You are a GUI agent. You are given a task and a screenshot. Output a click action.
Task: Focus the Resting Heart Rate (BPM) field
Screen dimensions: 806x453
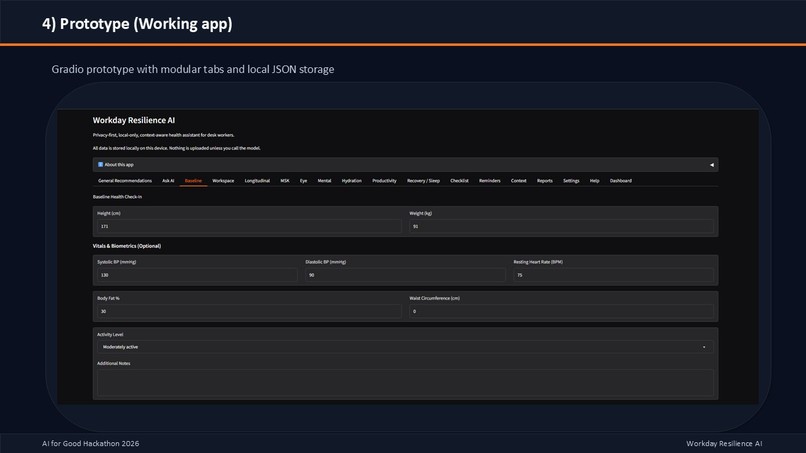pyautogui.click(x=613, y=275)
